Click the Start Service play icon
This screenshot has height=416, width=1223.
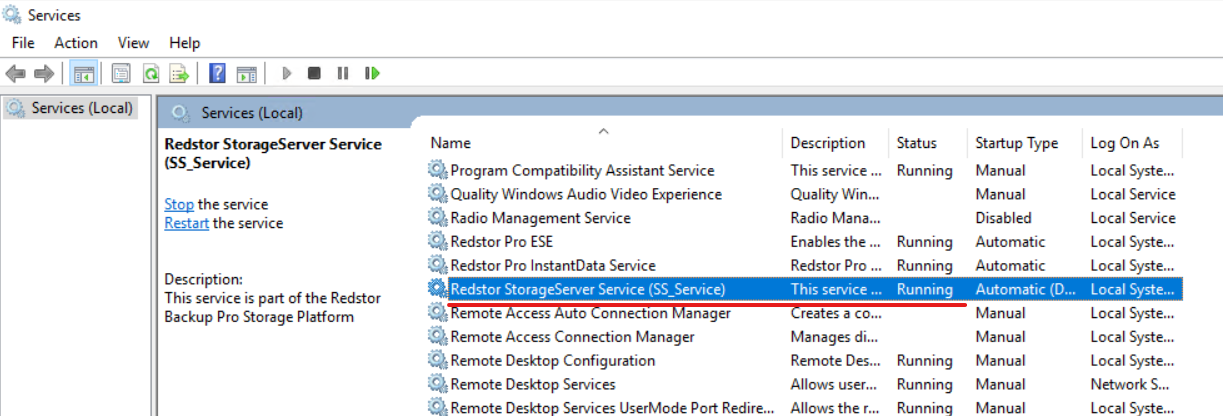(287, 73)
